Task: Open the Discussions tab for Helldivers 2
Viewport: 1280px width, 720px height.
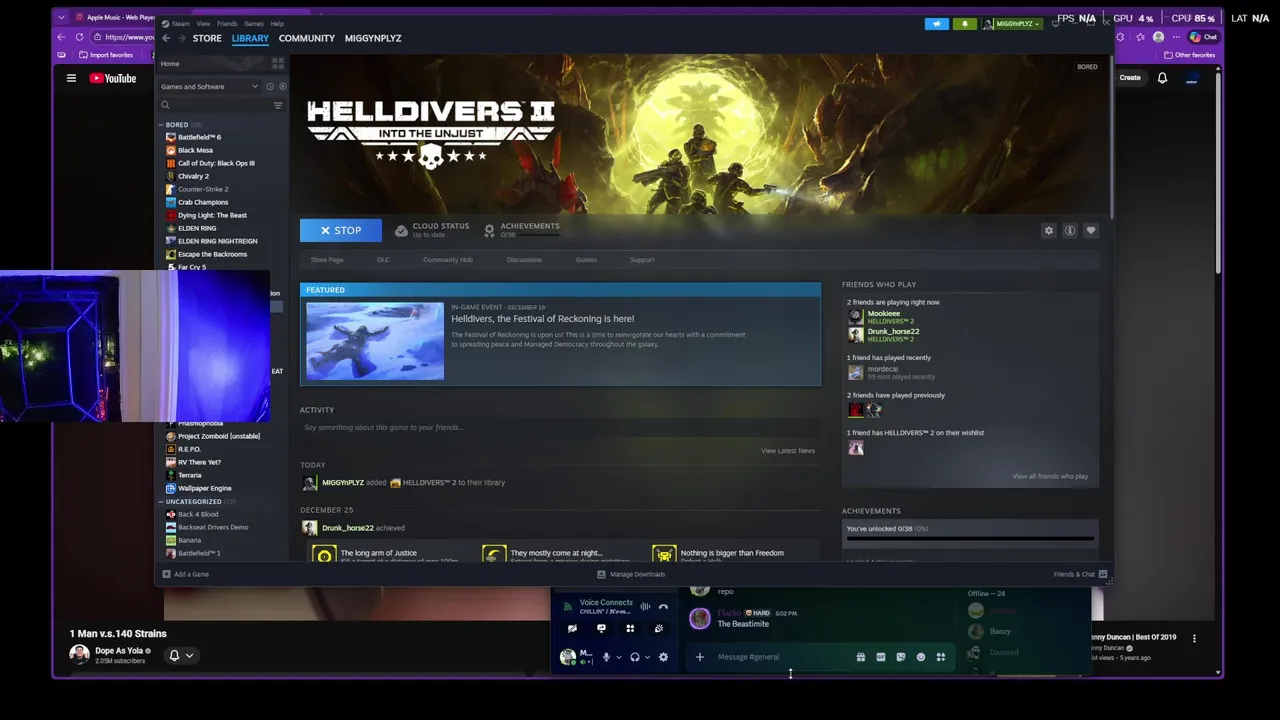Action: pos(524,260)
